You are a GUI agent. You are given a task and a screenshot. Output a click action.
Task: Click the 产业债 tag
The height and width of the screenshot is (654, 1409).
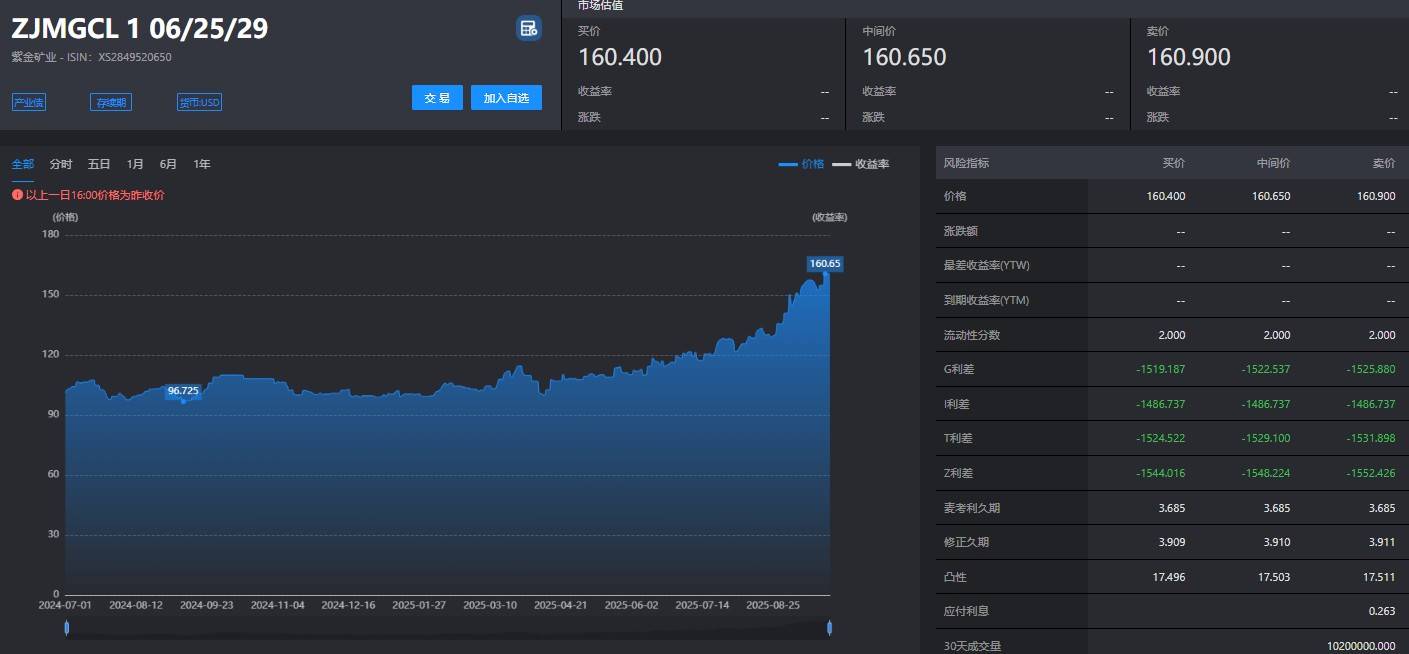(x=28, y=101)
